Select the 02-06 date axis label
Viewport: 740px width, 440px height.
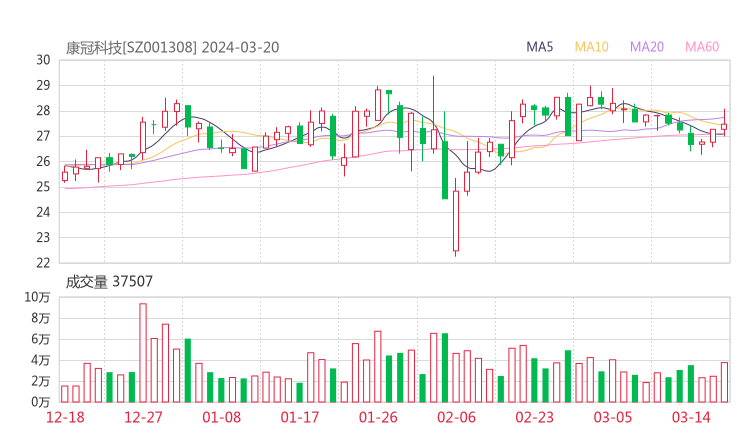456,417
